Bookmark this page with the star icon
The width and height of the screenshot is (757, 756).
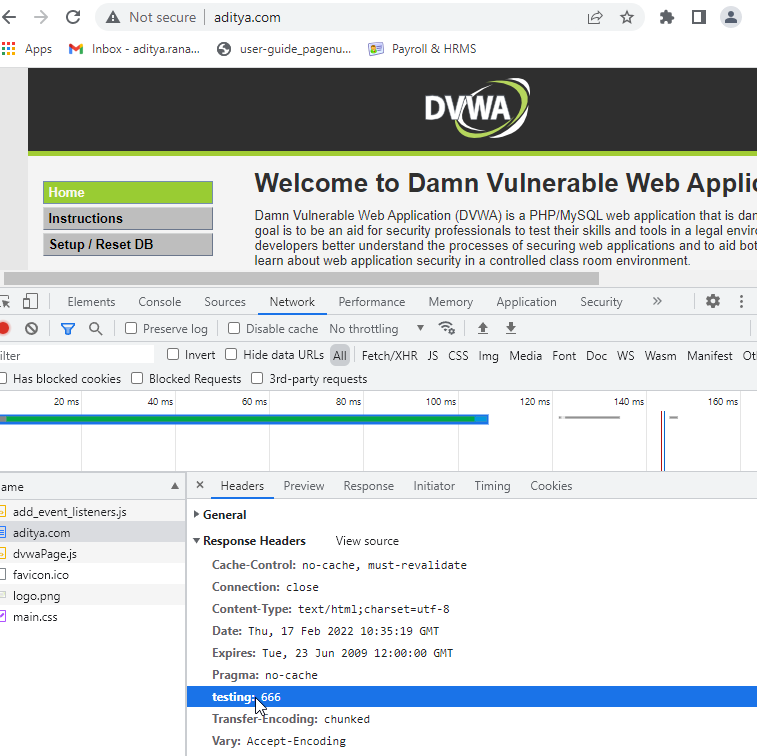627,18
